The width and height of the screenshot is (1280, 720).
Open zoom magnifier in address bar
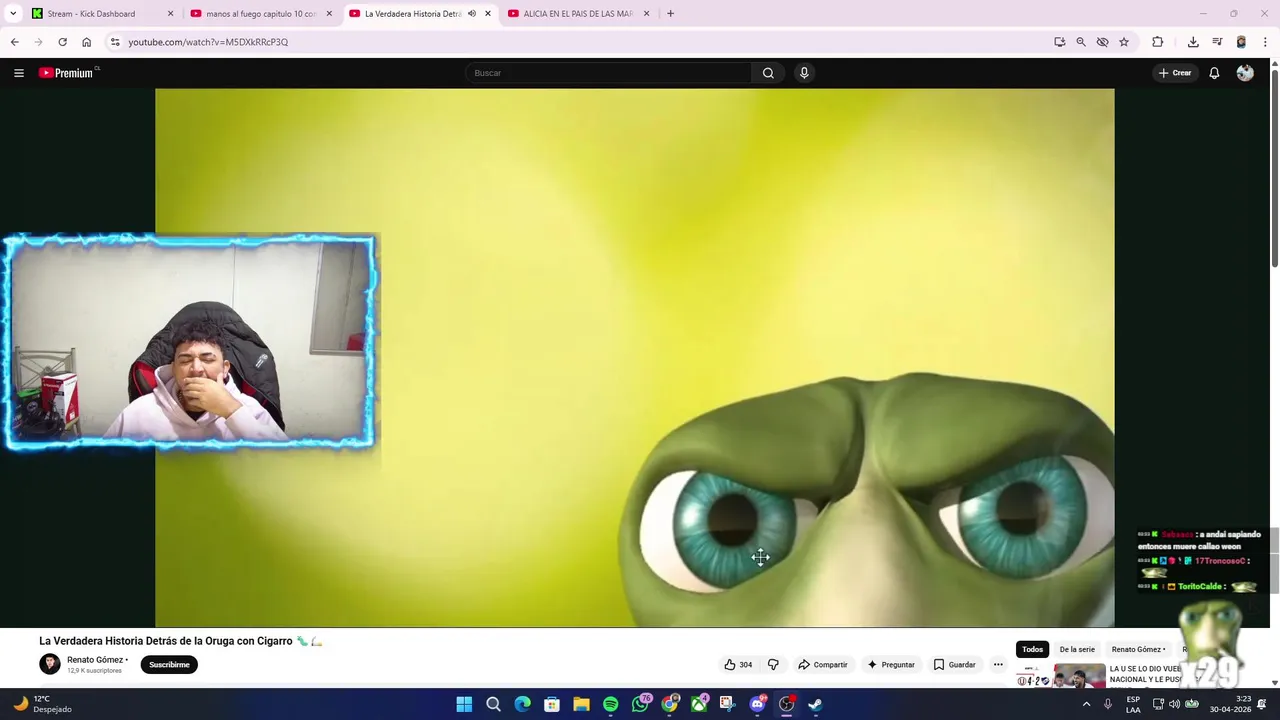pyautogui.click(x=1081, y=42)
